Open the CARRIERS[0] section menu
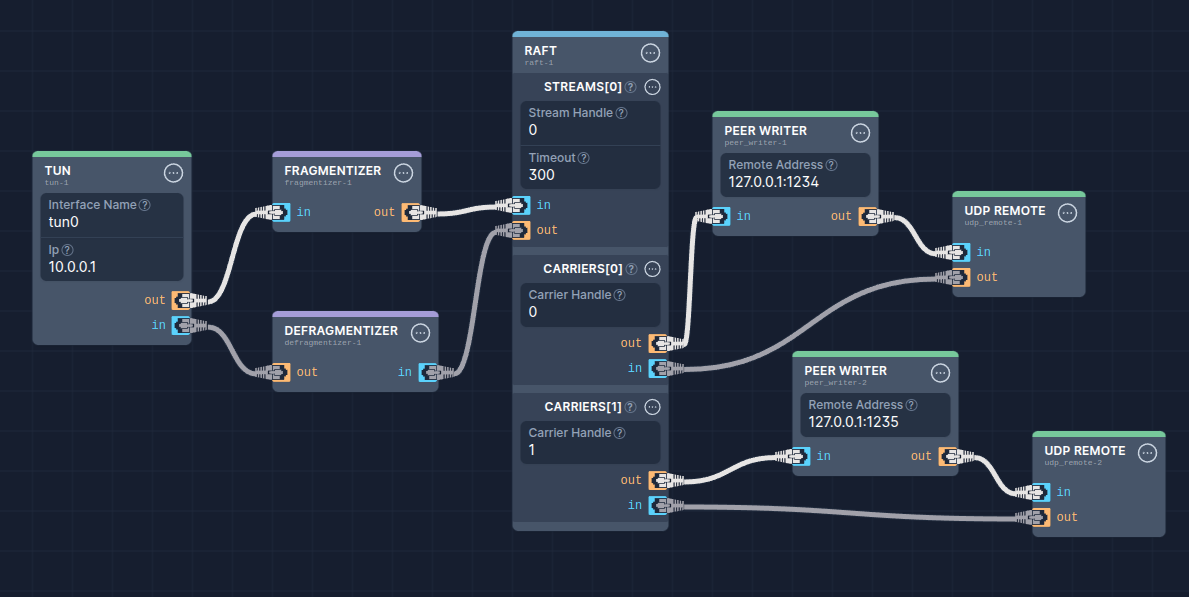The height and width of the screenshot is (597, 1189). pyautogui.click(x=652, y=268)
